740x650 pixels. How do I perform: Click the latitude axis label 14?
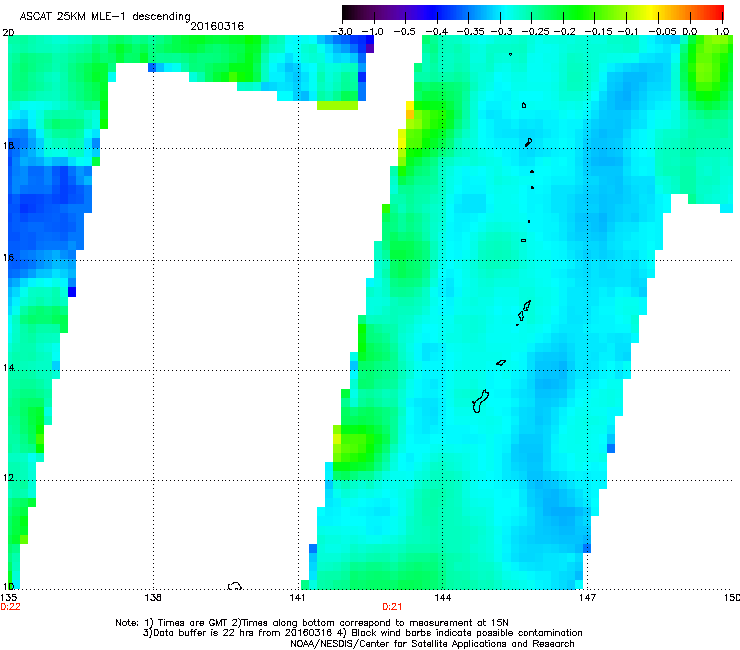[8, 367]
